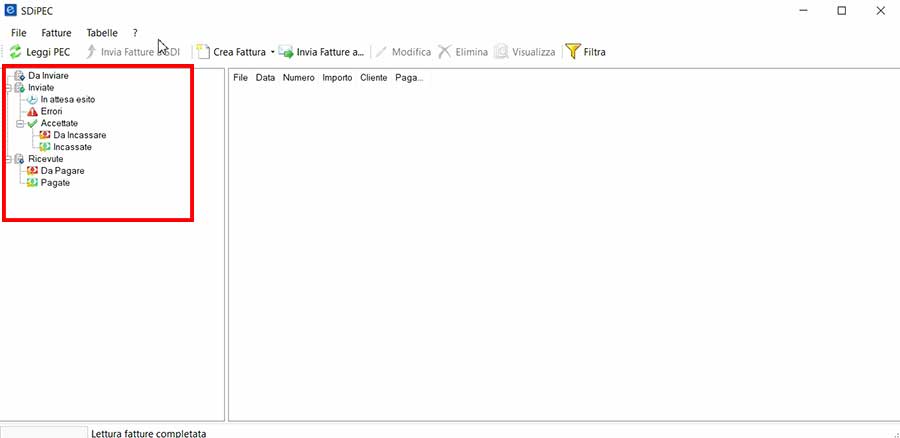Click the In attesa esito clock icon
Image resolution: width=900 pixels, height=438 pixels.
tap(33, 99)
